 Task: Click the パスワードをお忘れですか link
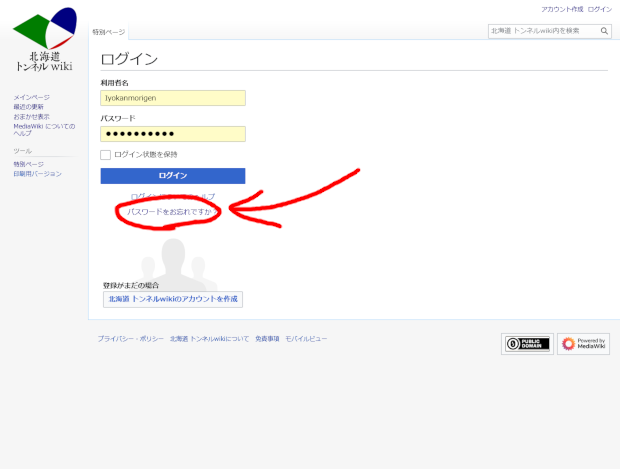[169, 212]
